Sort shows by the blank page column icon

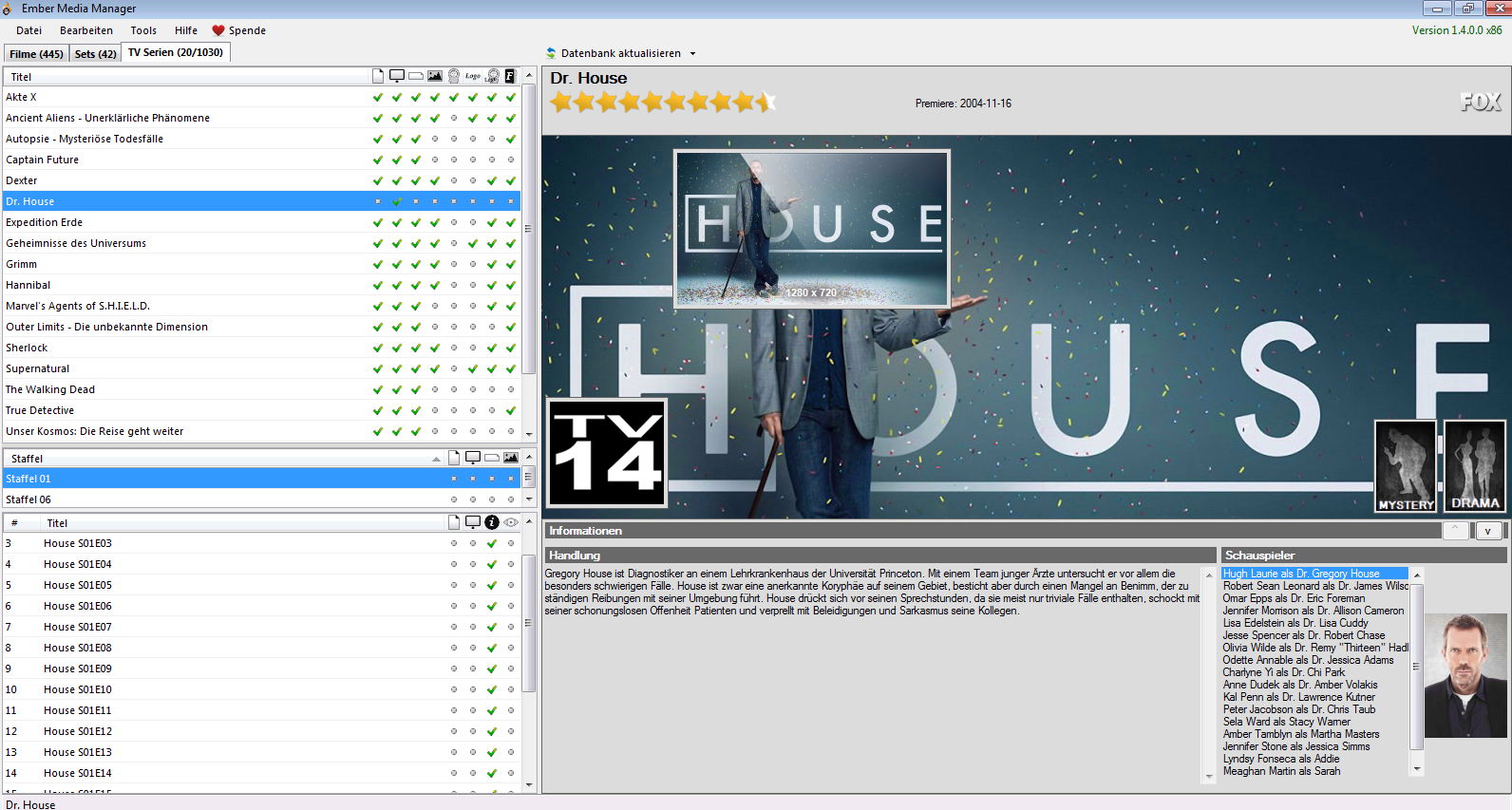pyautogui.click(x=378, y=76)
